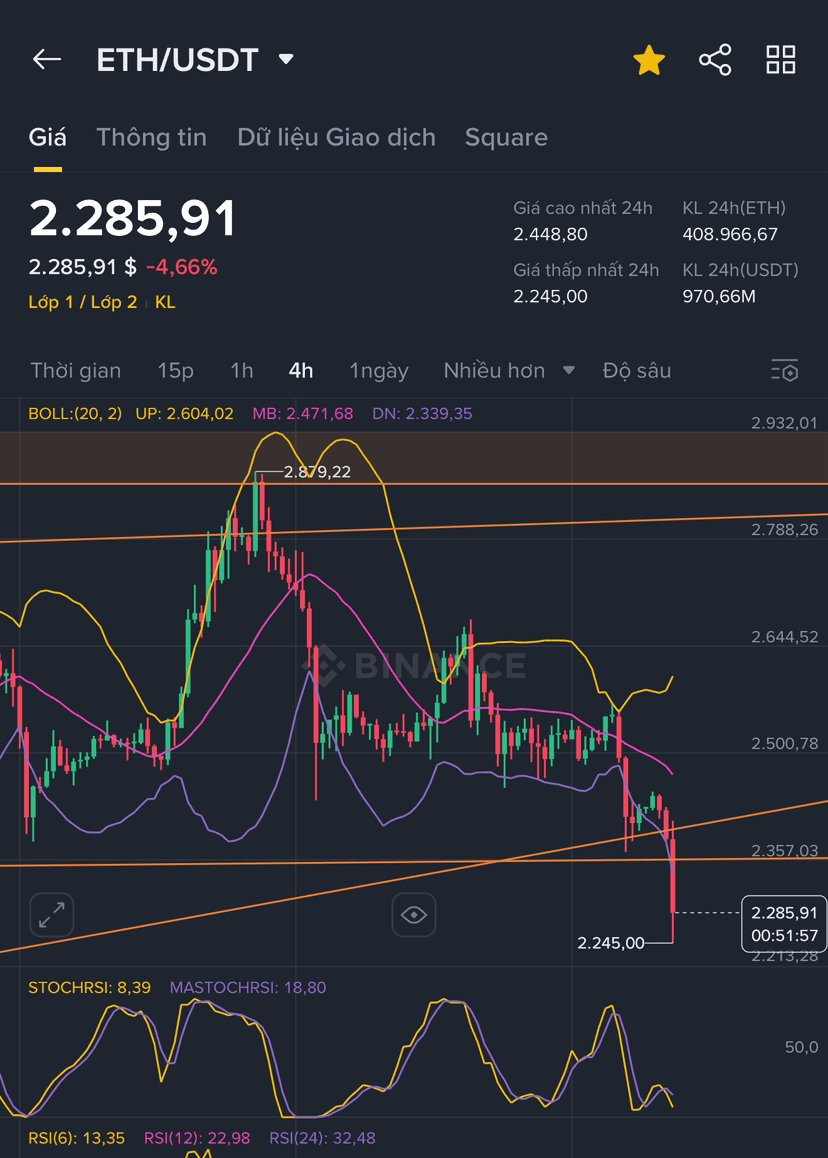Viewport: 828px width, 1158px height.
Task: Choose the 15p interval
Action: pyautogui.click(x=175, y=371)
